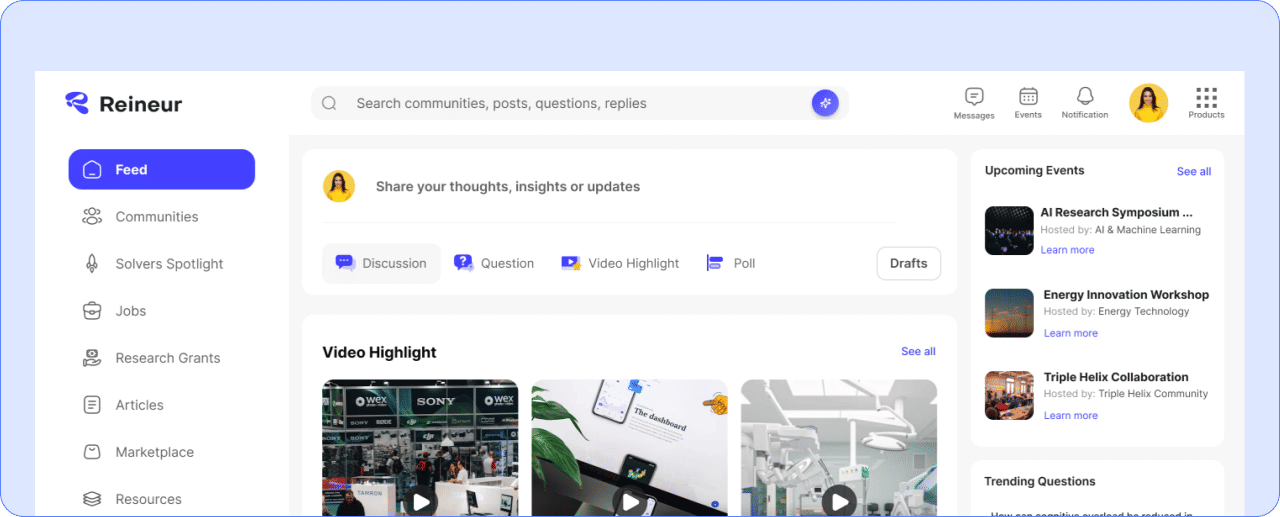This screenshot has width=1280, height=517.
Task: Click the Discussion chat bubble icon
Action: point(345,263)
